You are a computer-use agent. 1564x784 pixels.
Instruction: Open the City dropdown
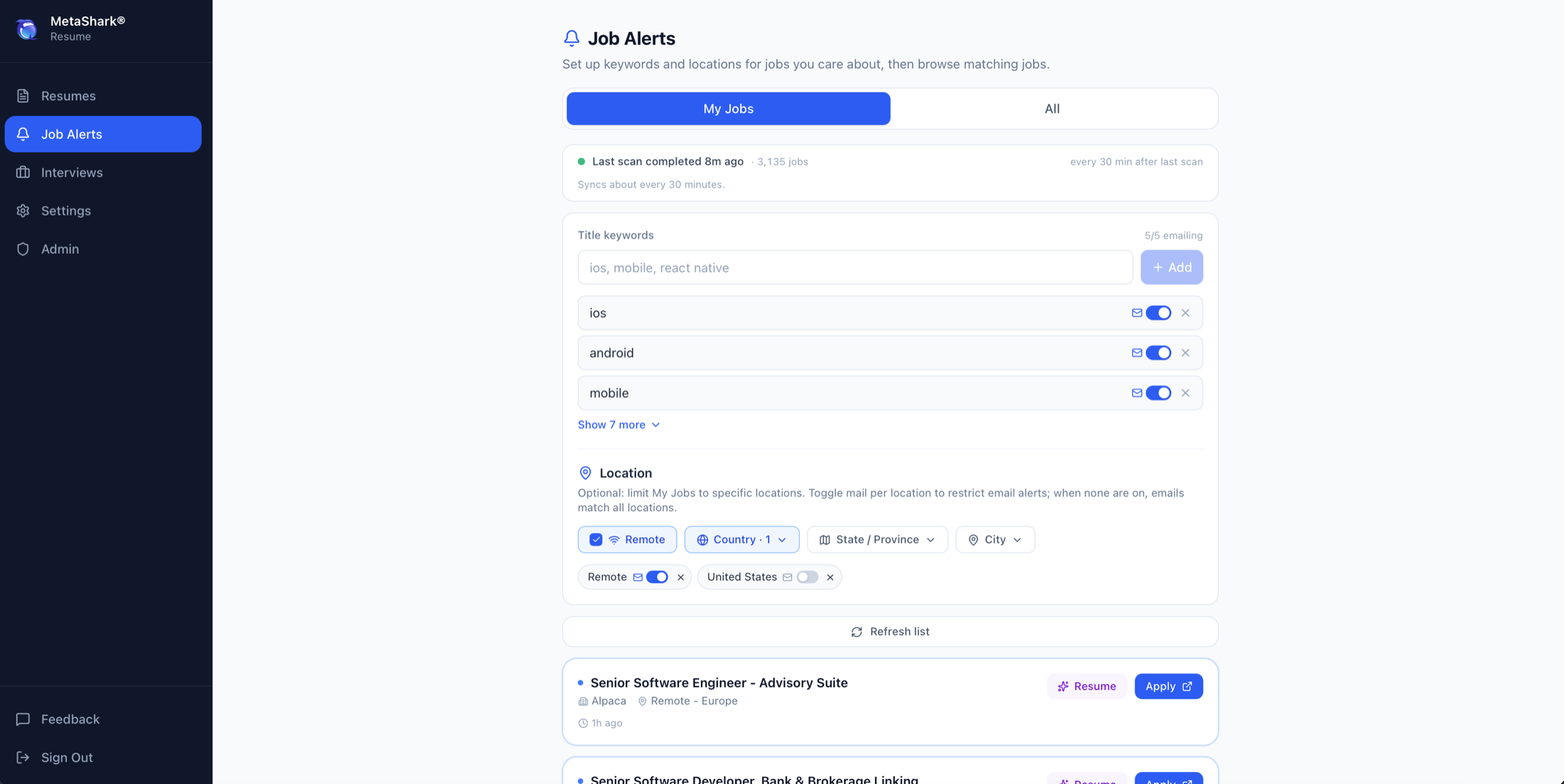point(995,539)
